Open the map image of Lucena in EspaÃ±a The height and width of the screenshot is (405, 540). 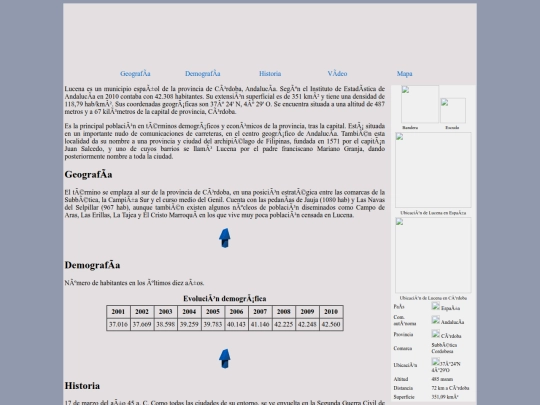[x=433, y=170]
